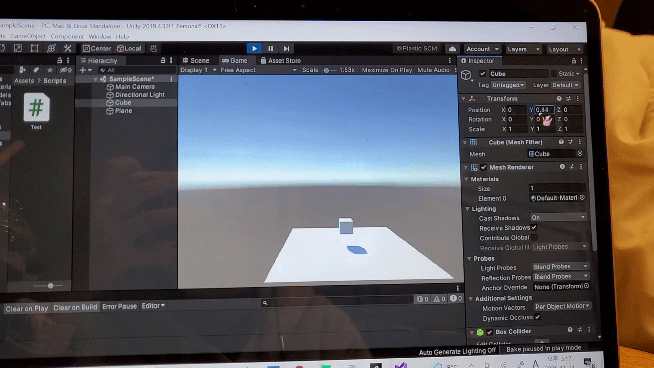This screenshot has width=654, height=368.
Task: Click Maximize On Play button
Action: click(387, 70)
